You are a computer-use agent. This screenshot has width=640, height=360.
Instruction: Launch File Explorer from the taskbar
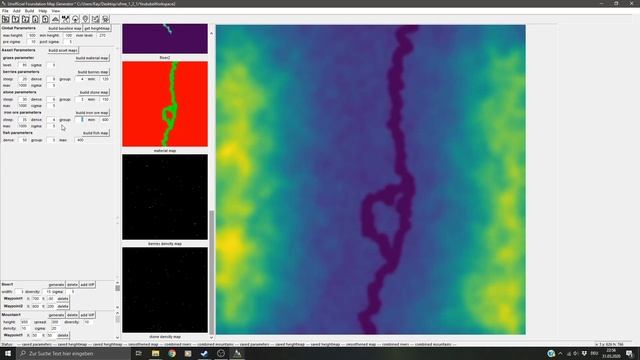click(156, 353)
